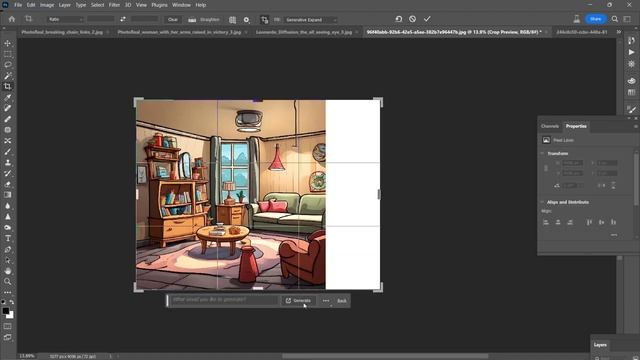The width and height of the screenshot is (640, 360).
Task: Open additional crop settings gear
Action: click(x=246, y=20)
